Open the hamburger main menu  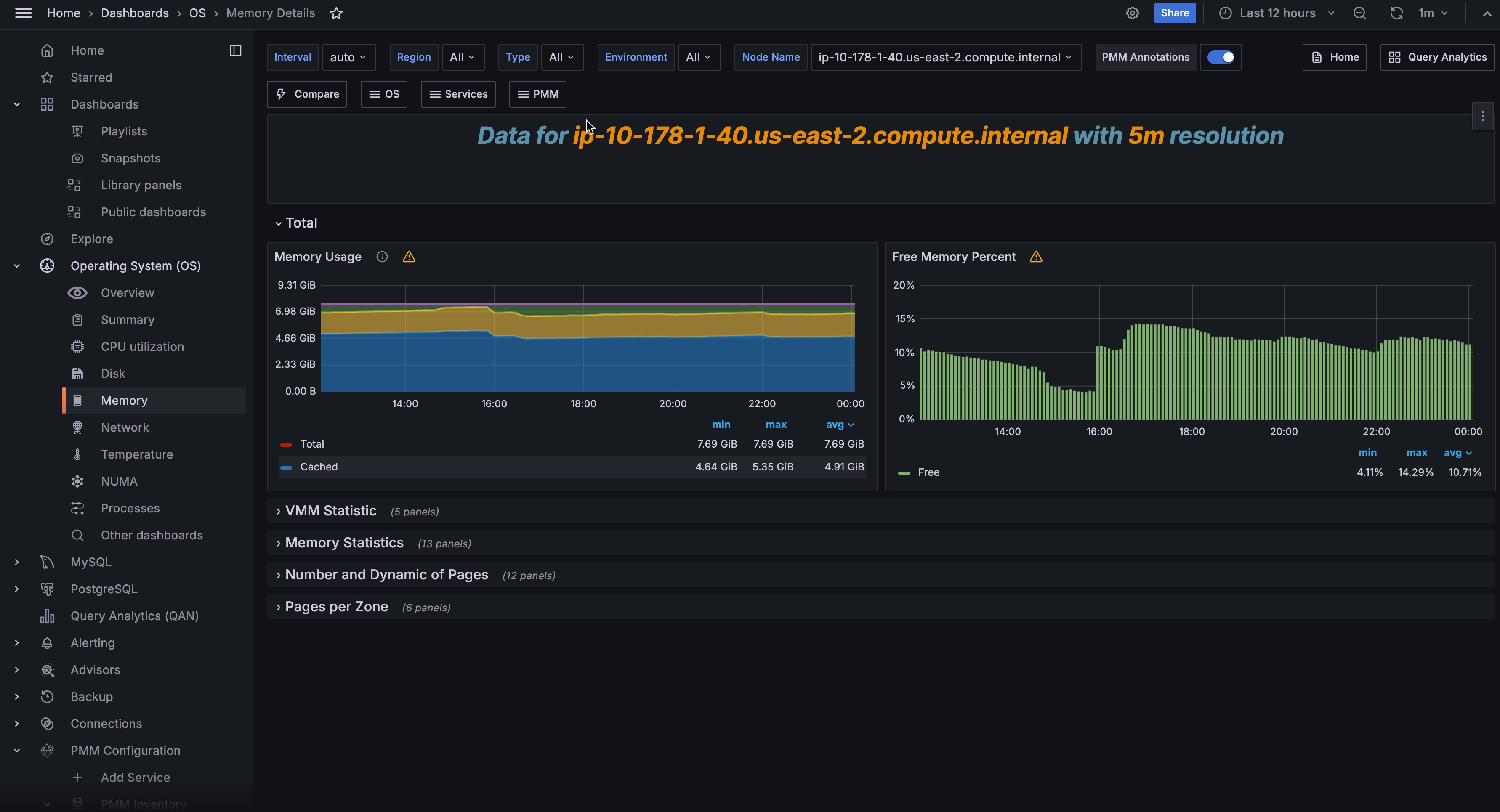(x=23, y=13)
